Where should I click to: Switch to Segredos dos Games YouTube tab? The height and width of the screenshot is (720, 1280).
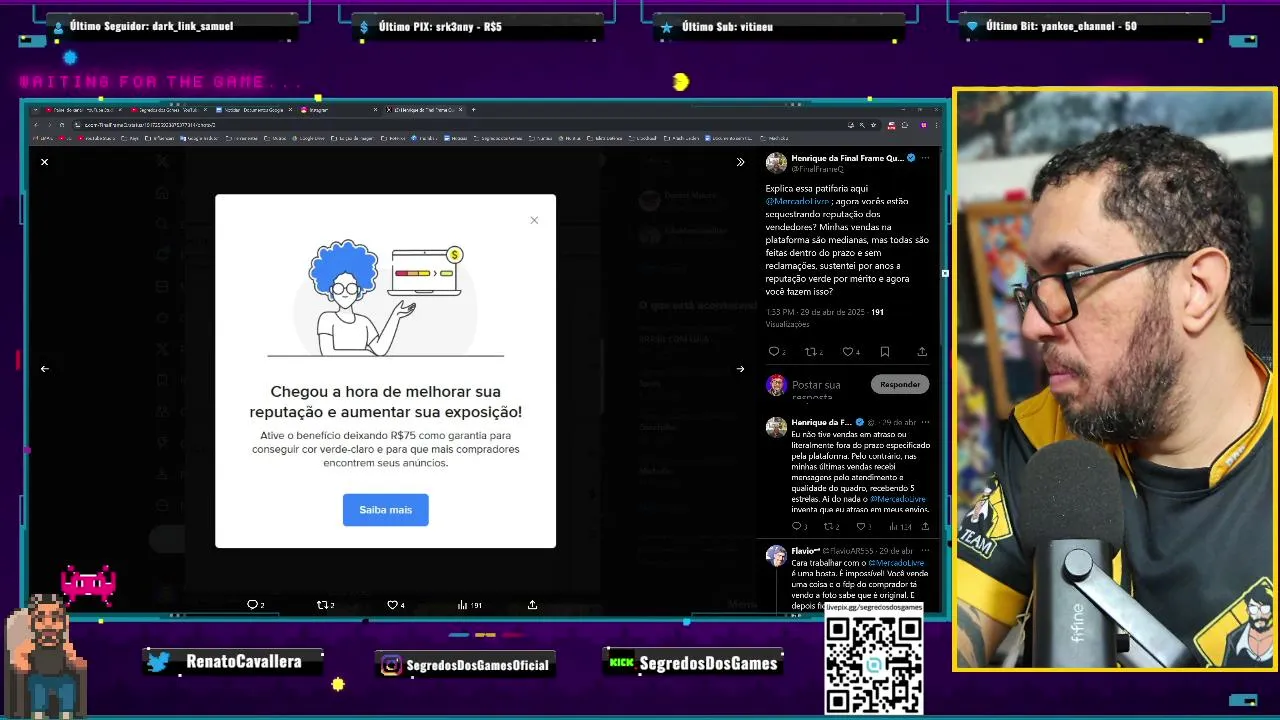[168, 110]
